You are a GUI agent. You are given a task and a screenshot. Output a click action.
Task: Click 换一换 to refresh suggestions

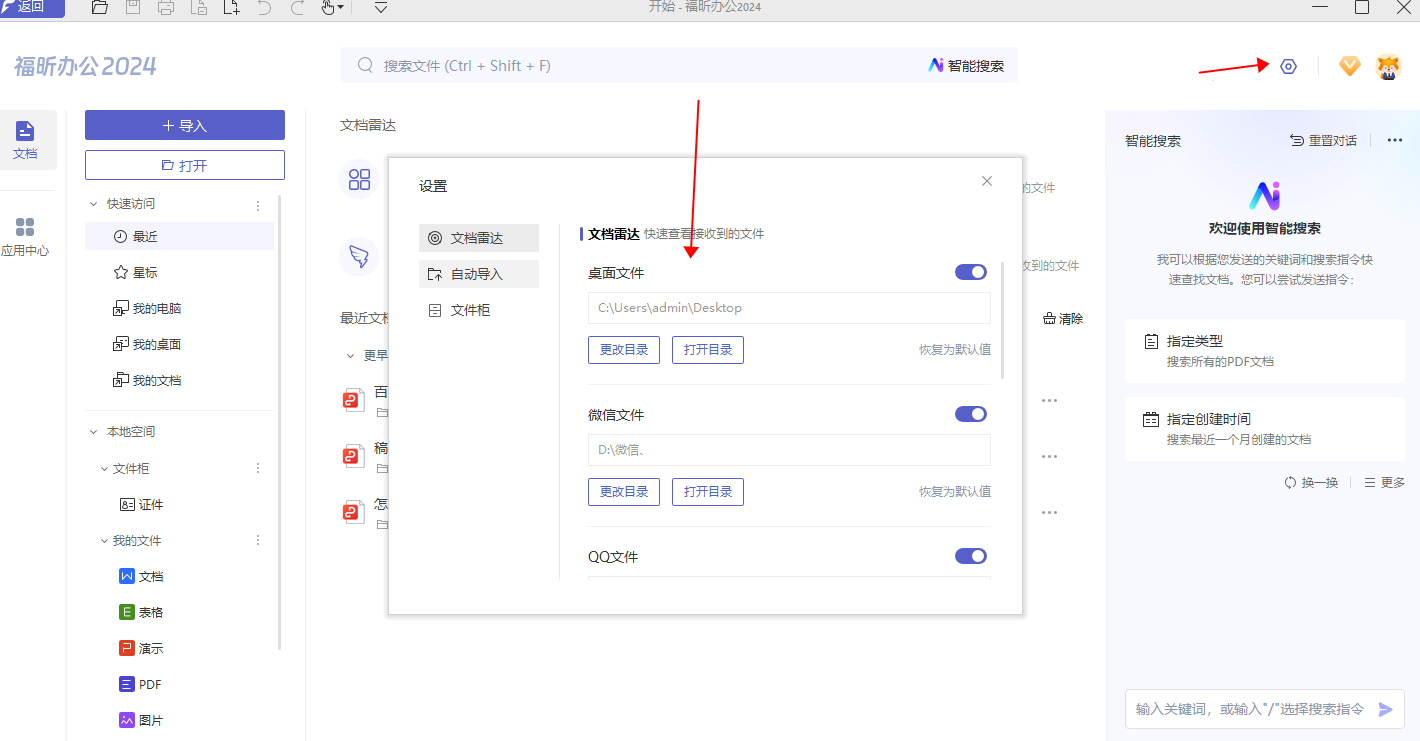point(1311,482)
